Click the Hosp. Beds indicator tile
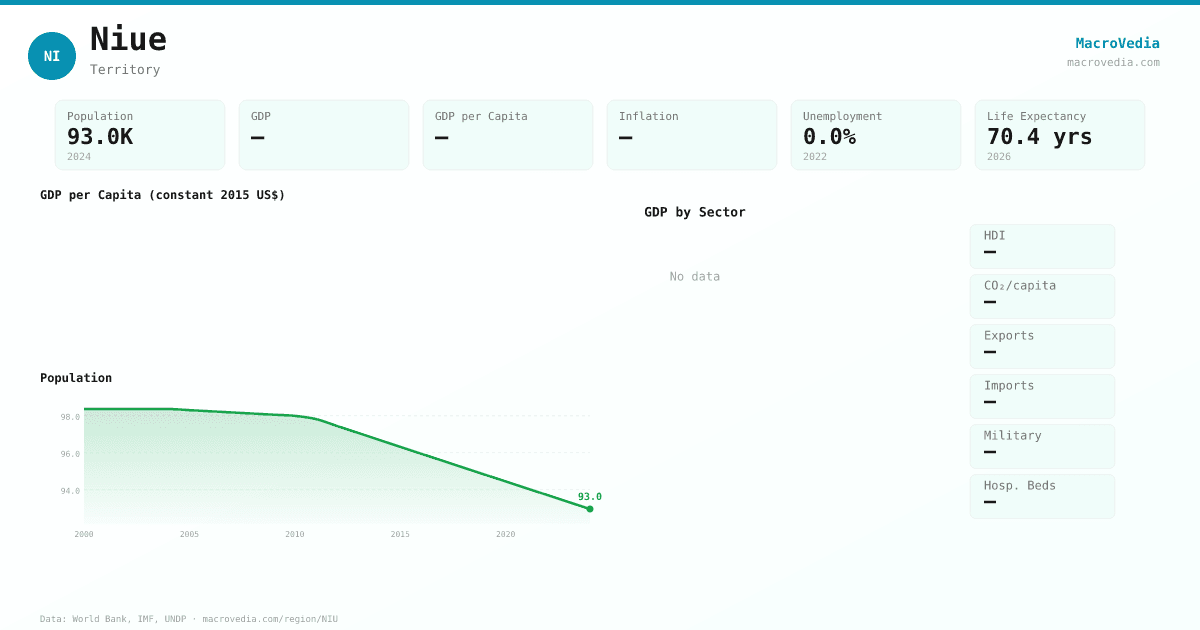The width and height of the screenshot is (1200, 630). (1042, 496)
